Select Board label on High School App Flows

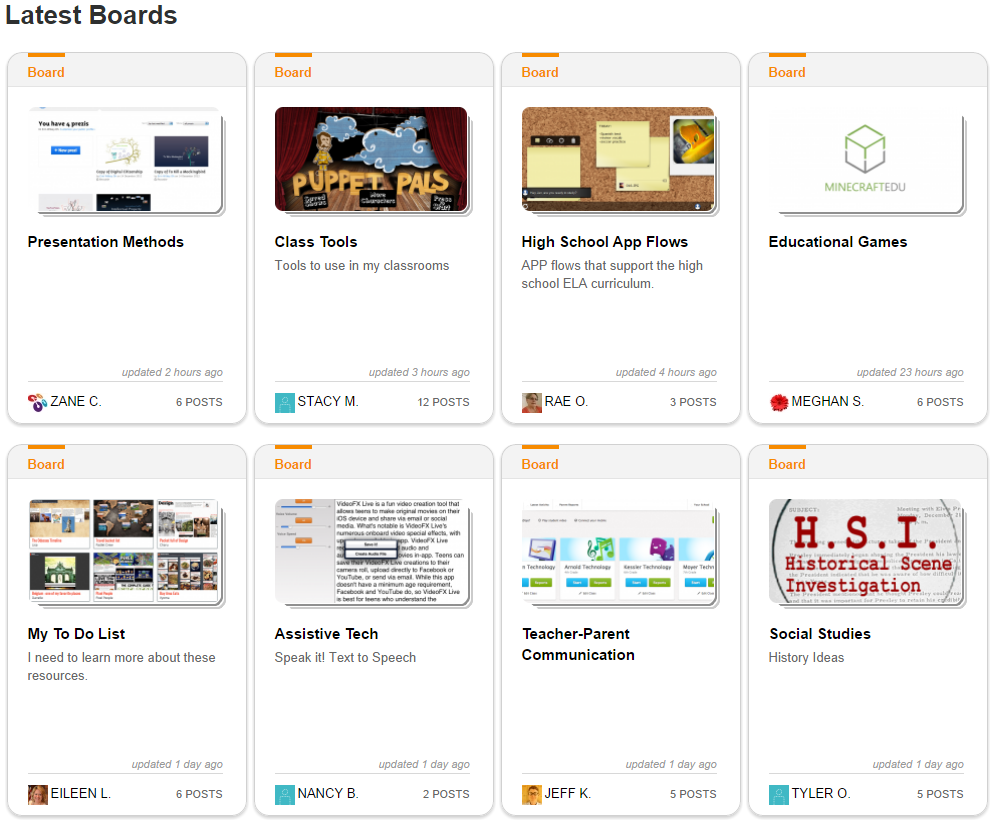(540, 72)
